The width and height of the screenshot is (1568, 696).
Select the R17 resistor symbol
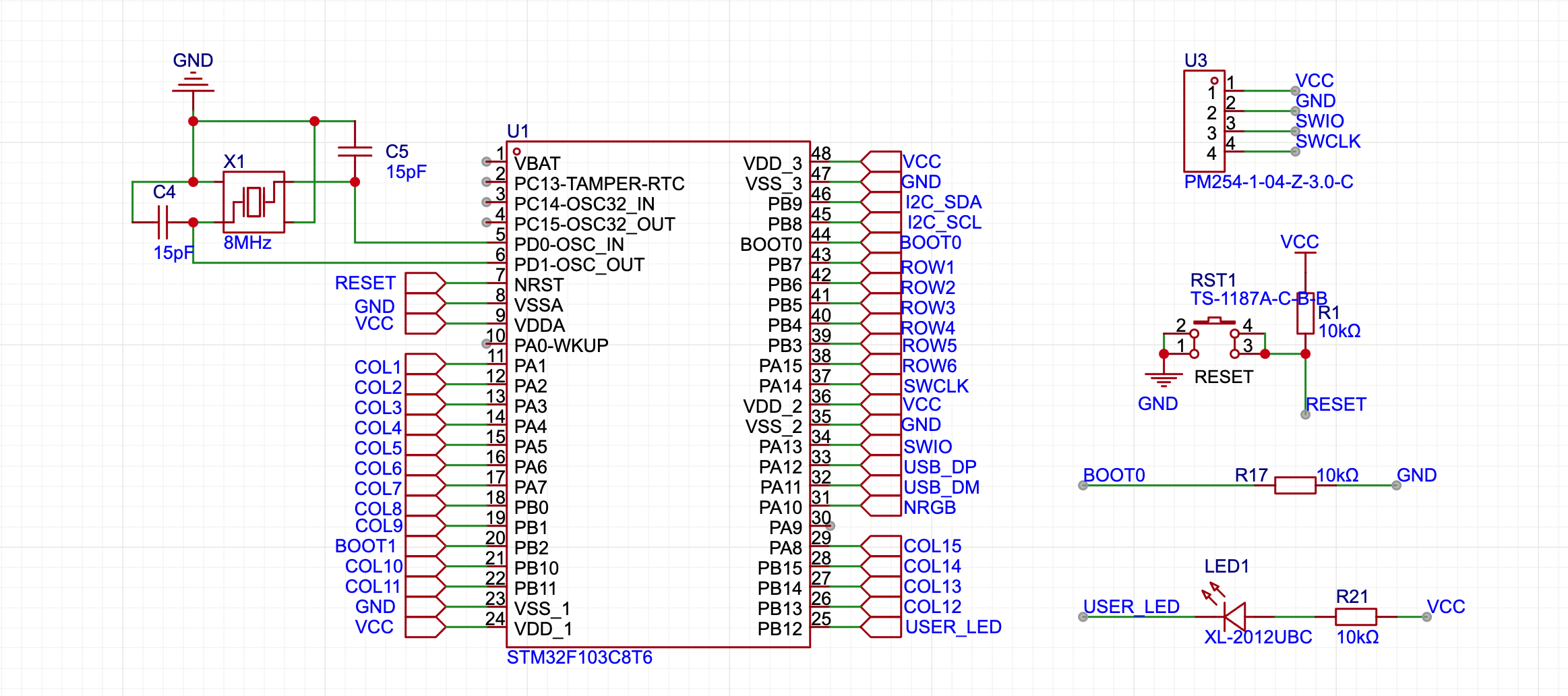point(1295,485)
